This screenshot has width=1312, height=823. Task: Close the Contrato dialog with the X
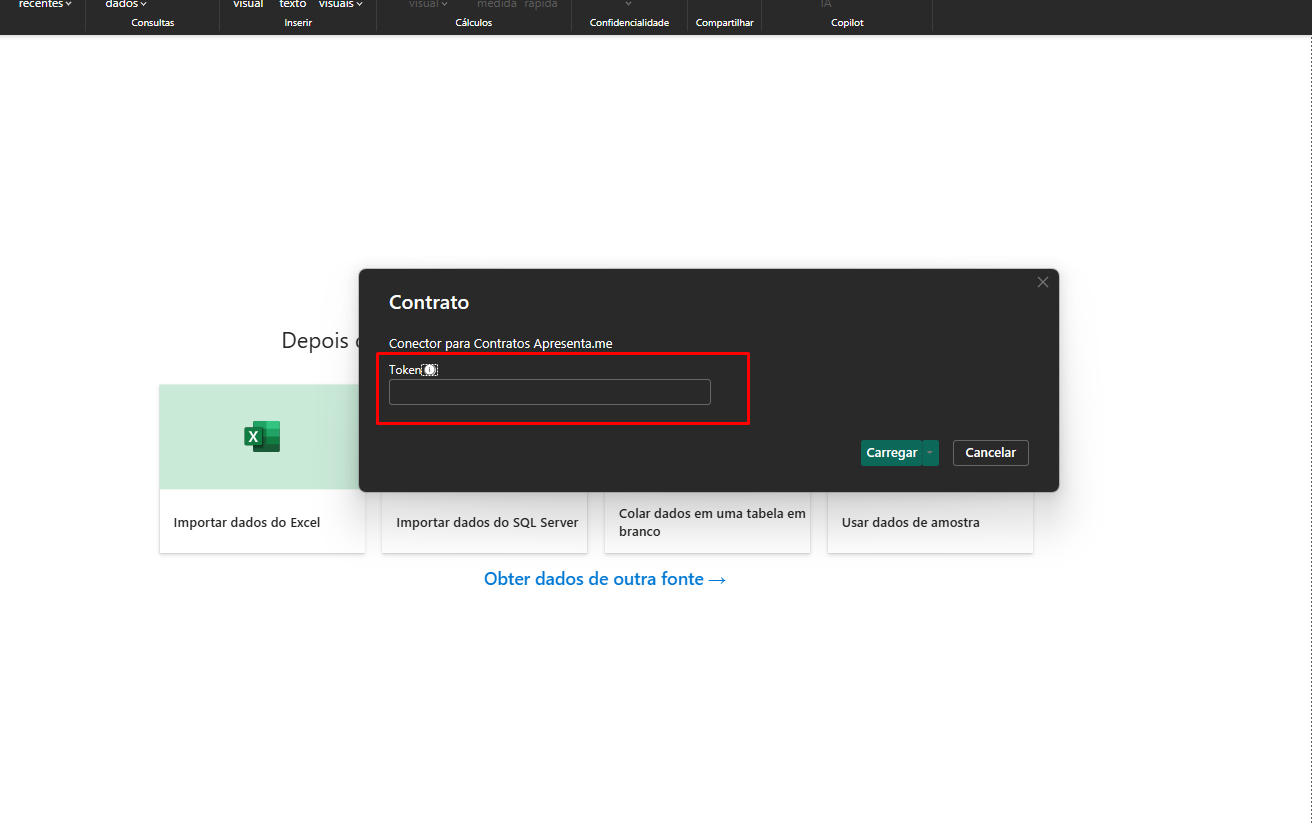click(x=1043, y=282)
